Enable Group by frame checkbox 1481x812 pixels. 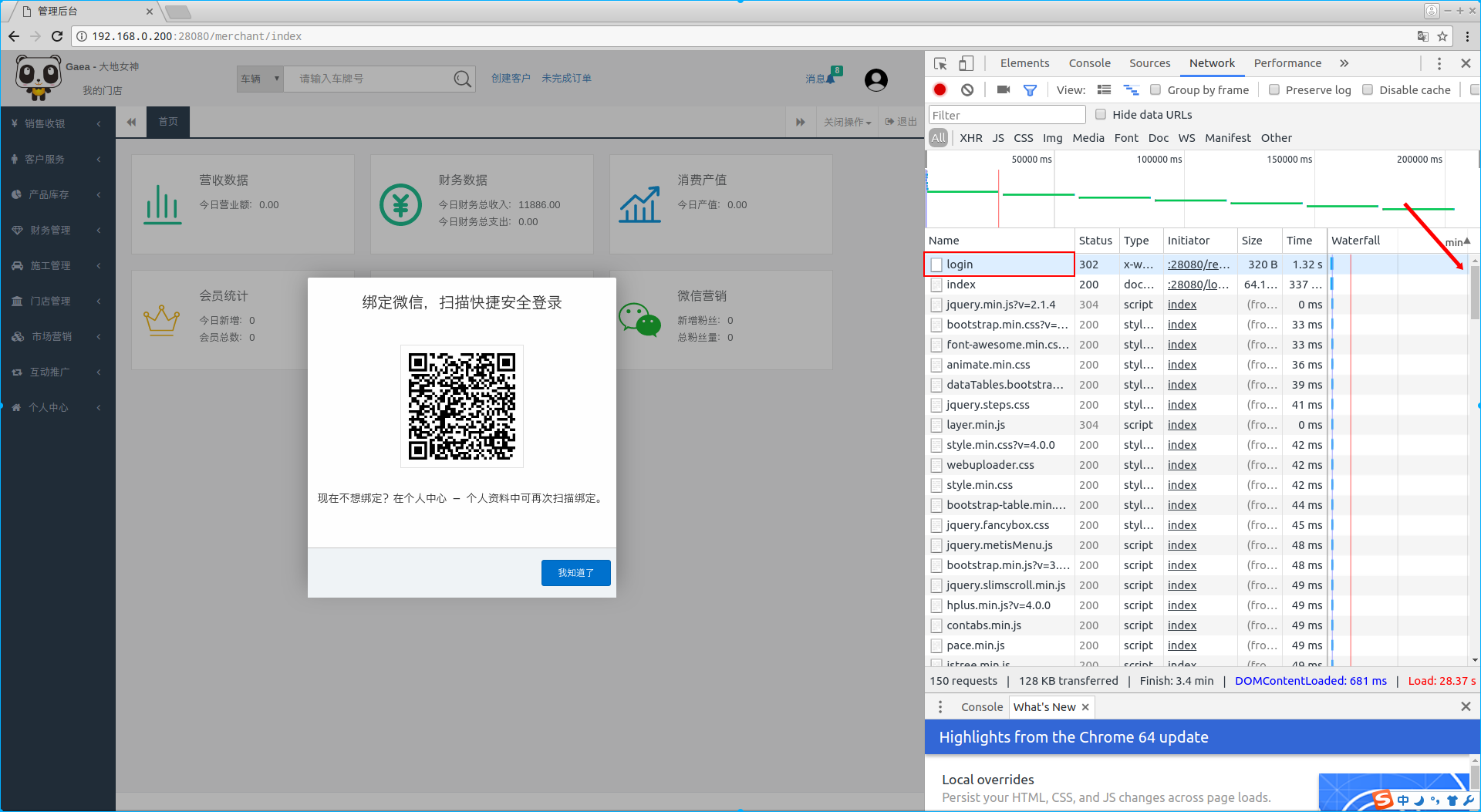1155,90
